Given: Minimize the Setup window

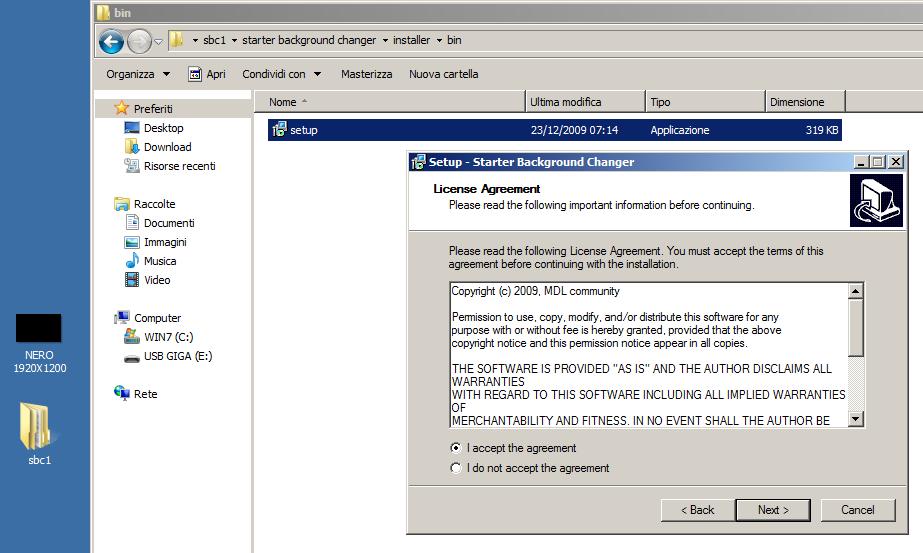Looking at the screenshot, I should [861, 162].
